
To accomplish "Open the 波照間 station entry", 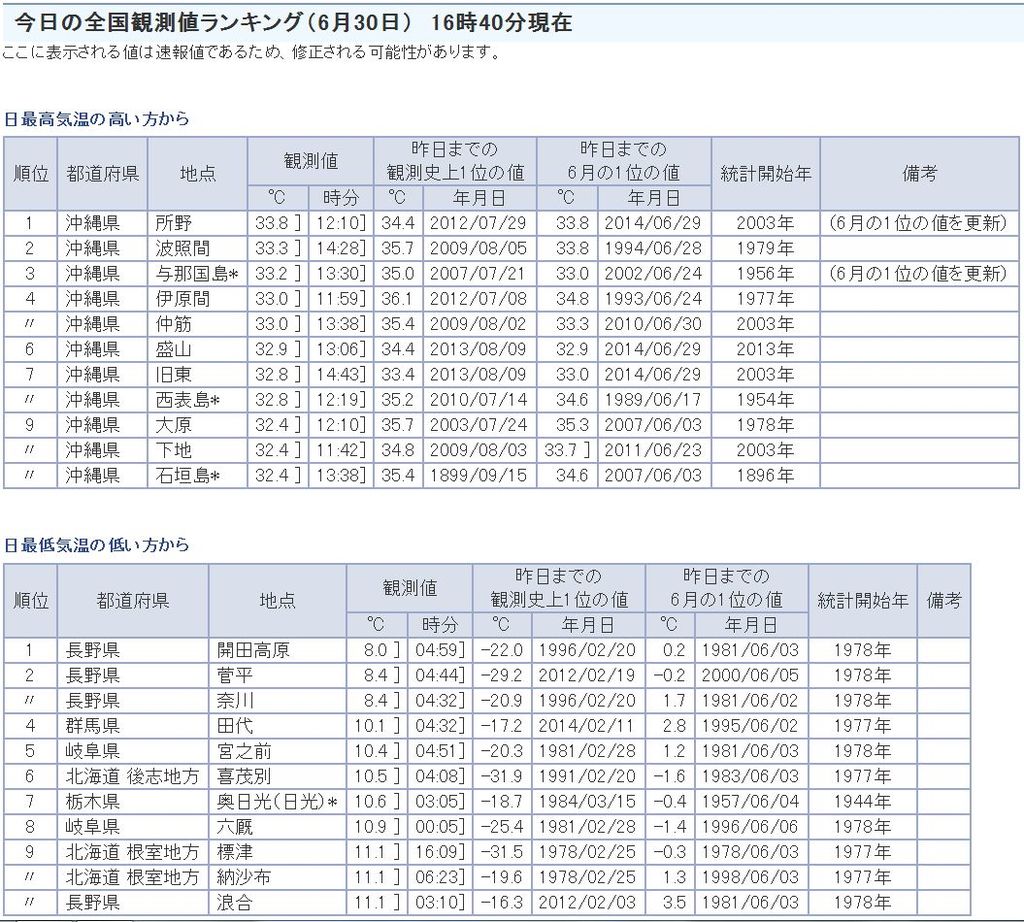I will click(182, 248).
